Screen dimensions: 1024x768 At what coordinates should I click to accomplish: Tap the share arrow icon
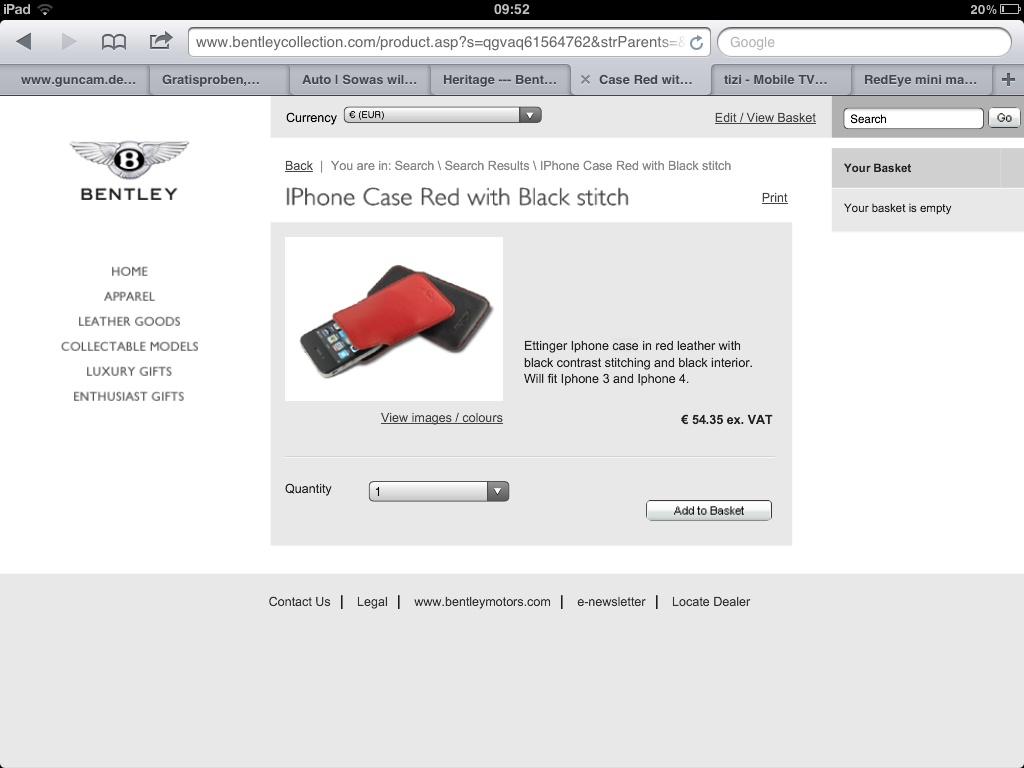point(160,40)
